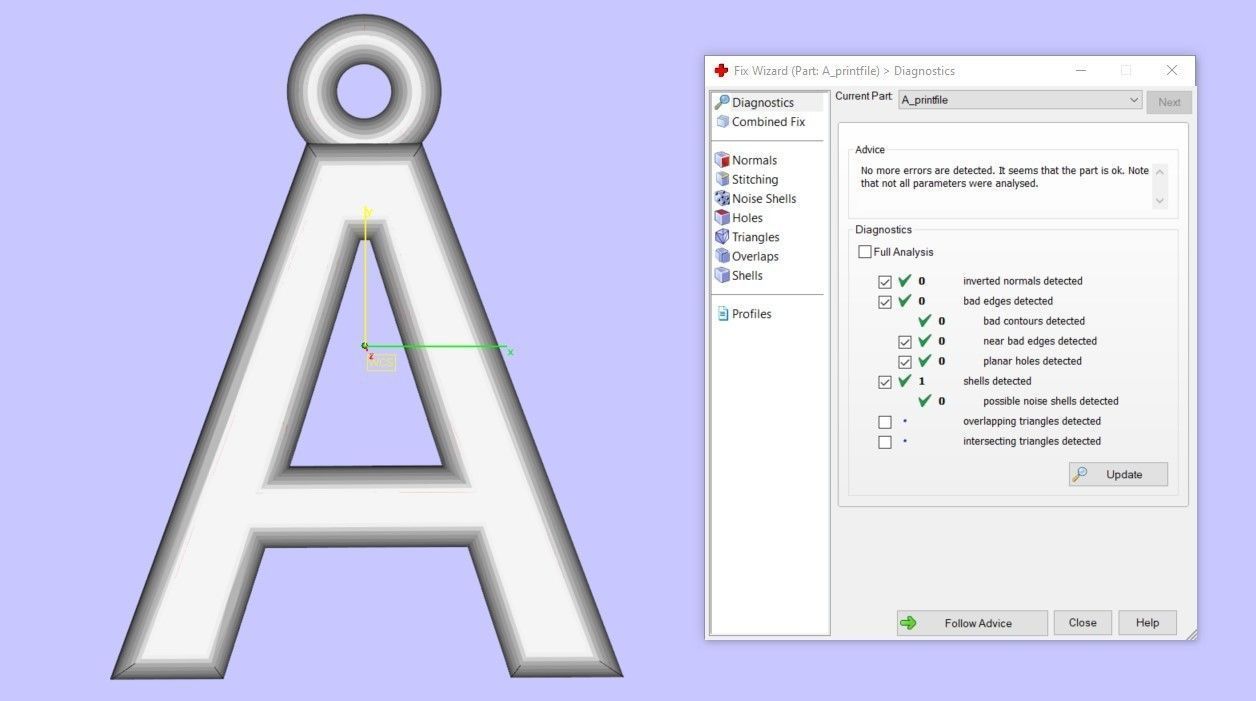The width and height of the screenshot is (1256, 701).
Task: Click the Stitching cube icon
Action: coord(722,179)
